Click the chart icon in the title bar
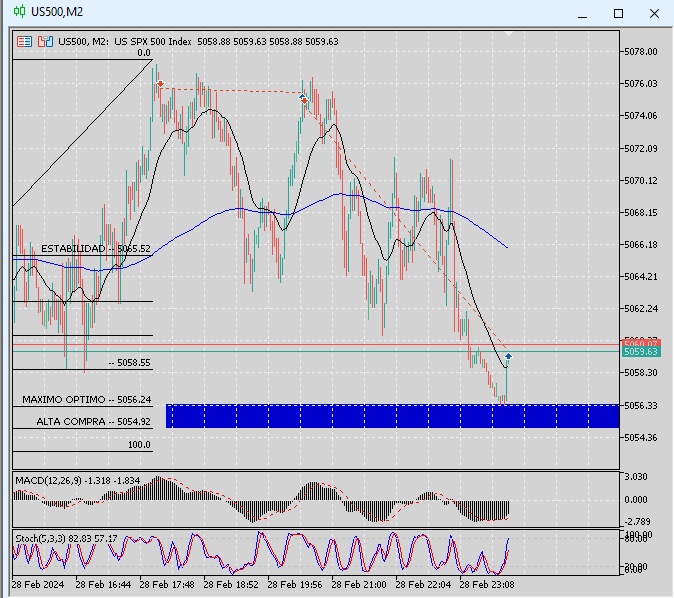Viewport: 674px width, 598px height. coord(19,12)
